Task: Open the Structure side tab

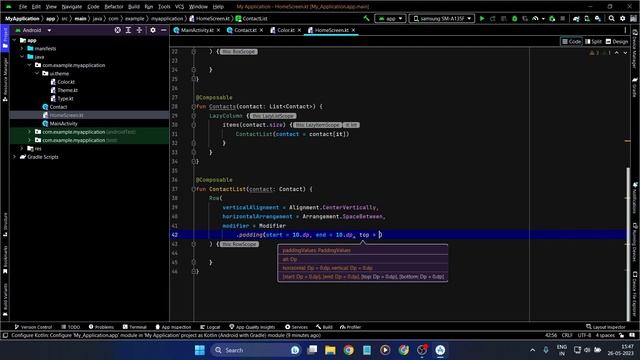Action: click(x=5, y=224)
